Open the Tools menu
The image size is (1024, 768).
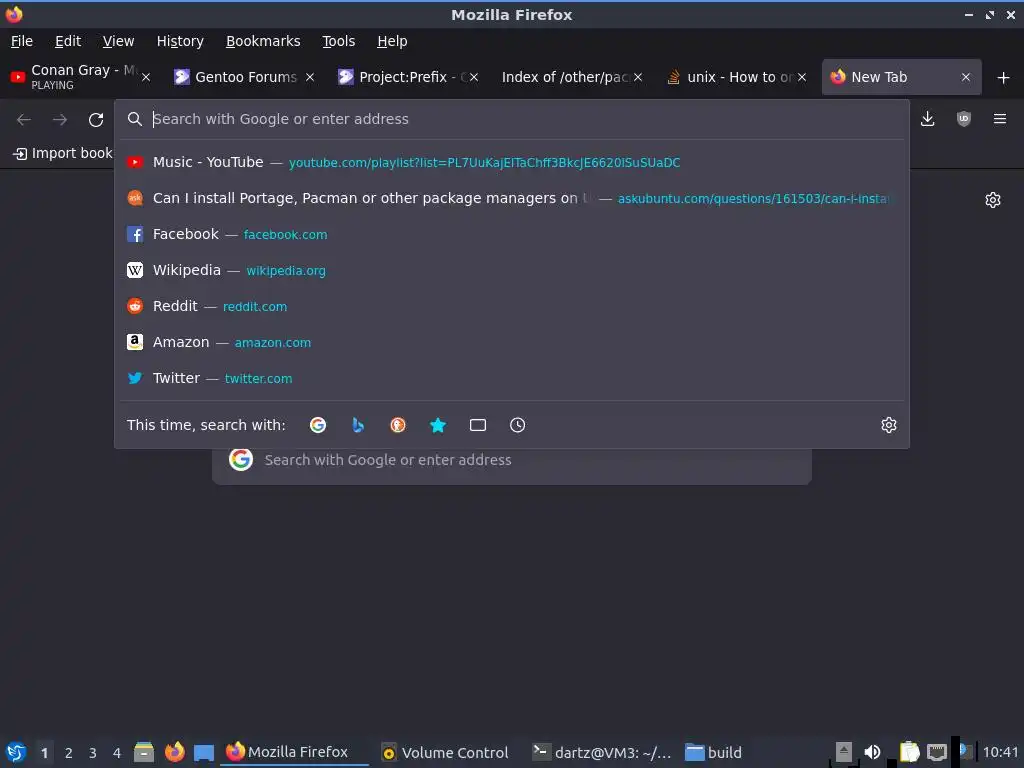(x=338, y=41)
